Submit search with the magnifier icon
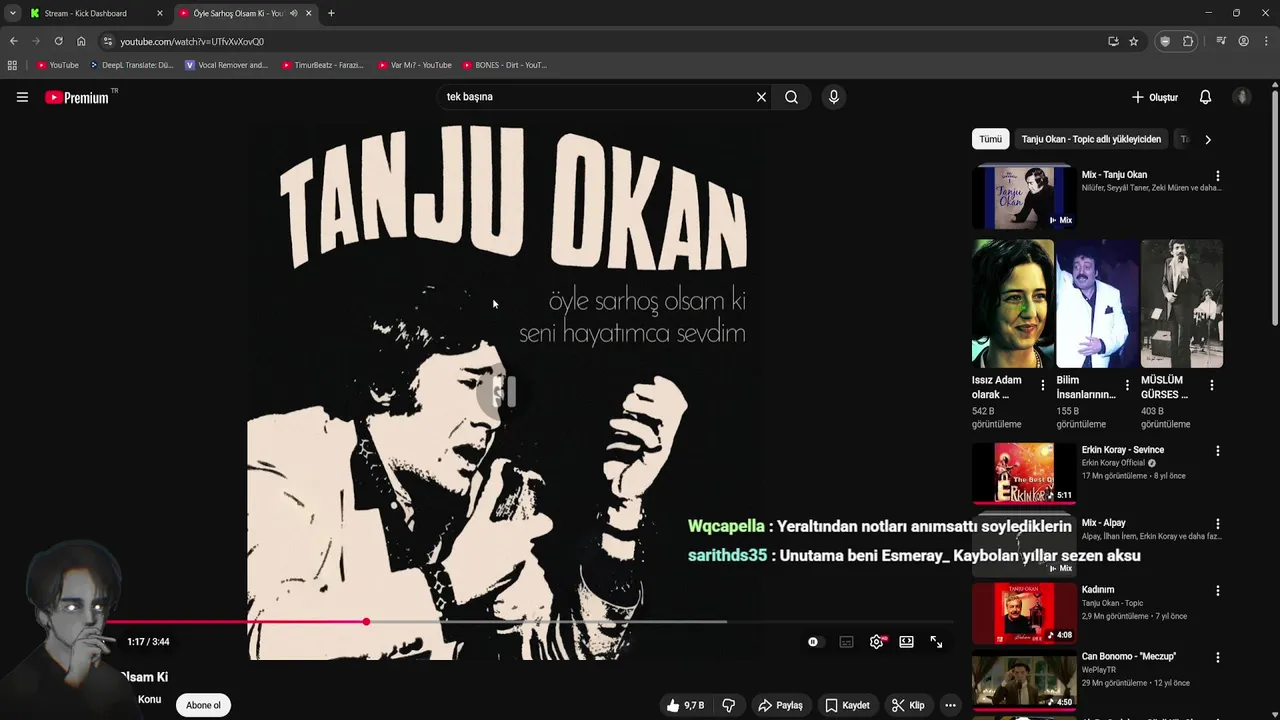 click(791, 97)
